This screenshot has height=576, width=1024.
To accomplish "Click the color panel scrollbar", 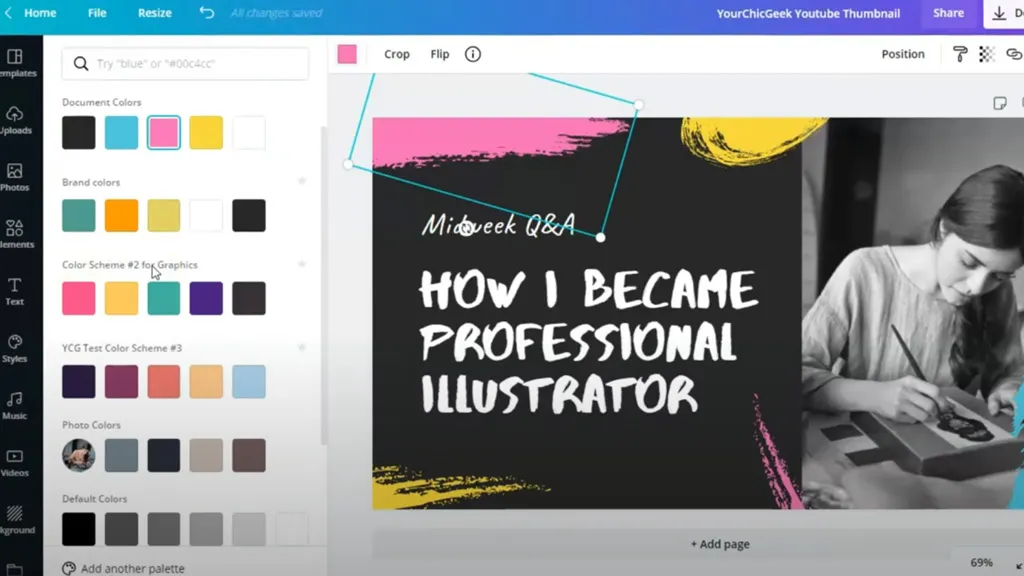I will point(323,285).
